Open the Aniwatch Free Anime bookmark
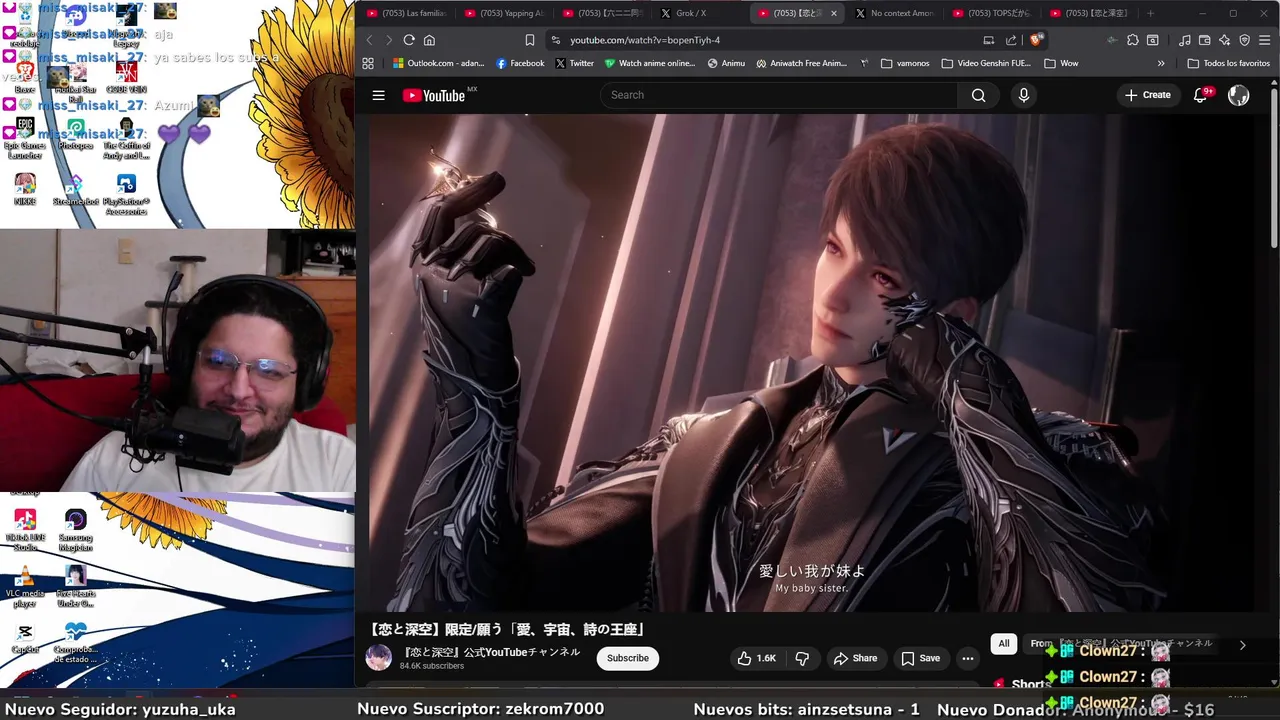 802,63
